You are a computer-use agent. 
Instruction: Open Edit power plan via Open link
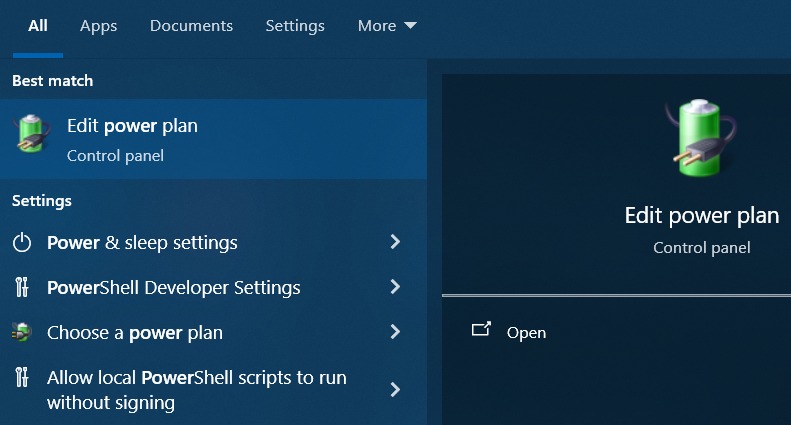point(526,333)
